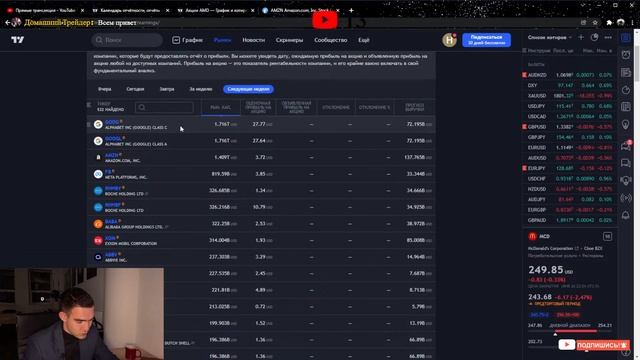Open the watchlist advanced view pie icon
This screenshot has height=360, width=640.
(x=594, y=38)
